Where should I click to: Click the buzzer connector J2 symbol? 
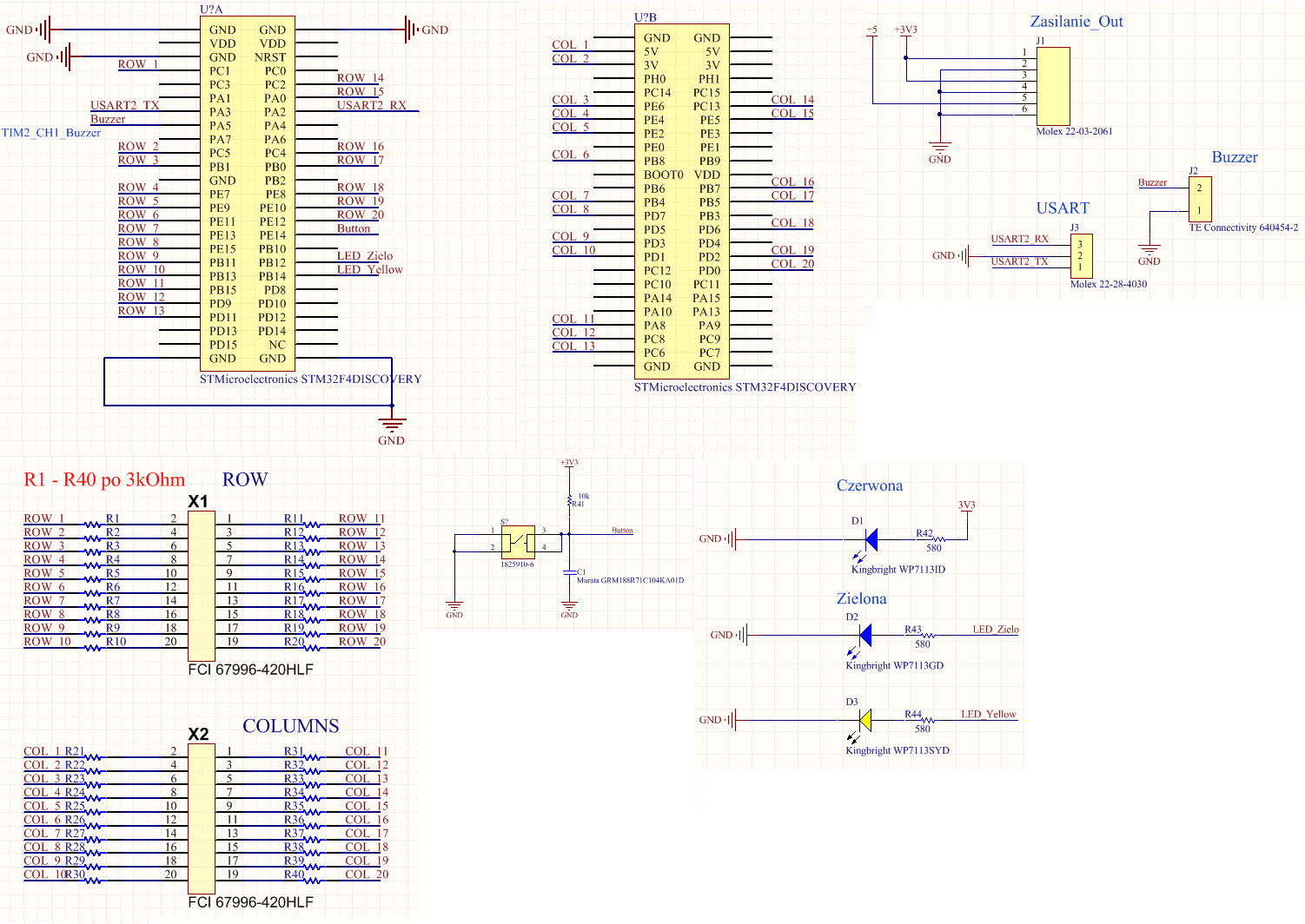click(x=1202, y=198)
